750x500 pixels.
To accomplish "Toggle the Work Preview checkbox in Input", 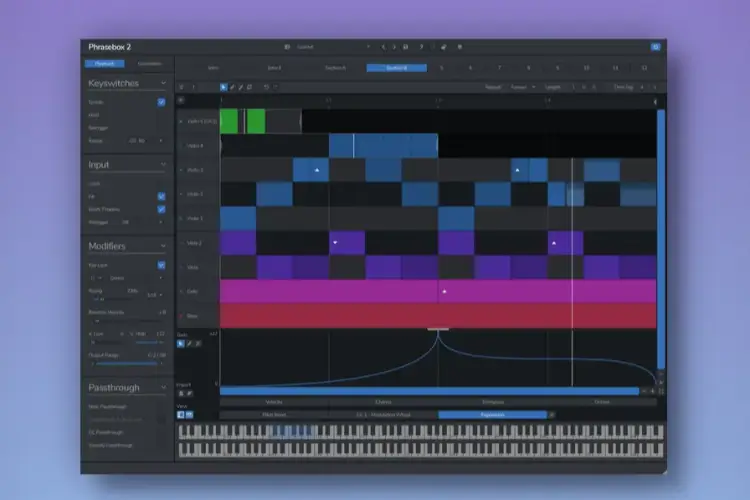I will click(161, 209).
